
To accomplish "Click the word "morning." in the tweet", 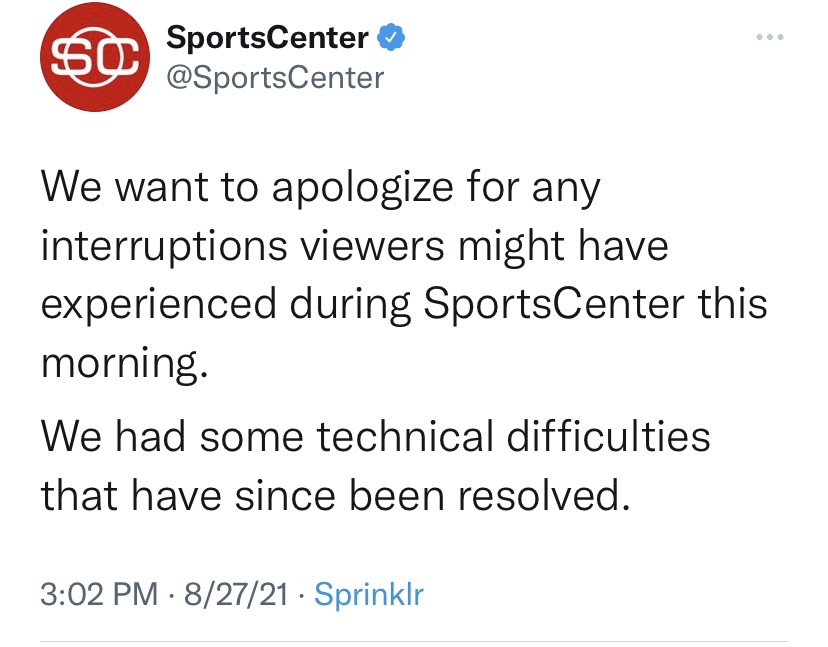I will [125, 363].
